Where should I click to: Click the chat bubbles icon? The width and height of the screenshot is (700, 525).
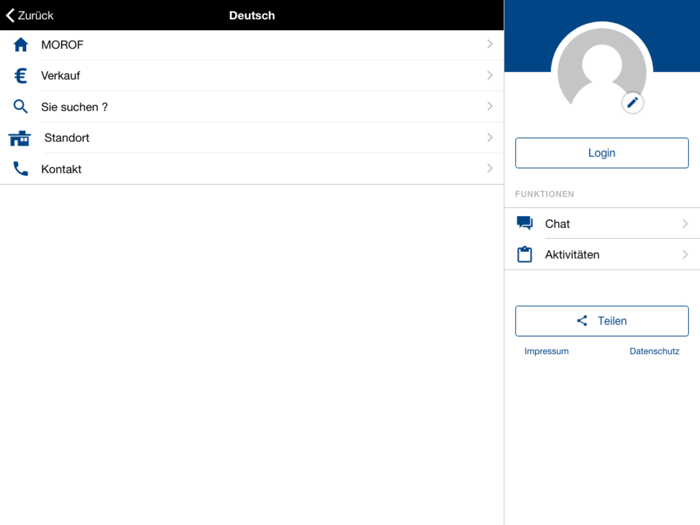click(x=525, y=223)
